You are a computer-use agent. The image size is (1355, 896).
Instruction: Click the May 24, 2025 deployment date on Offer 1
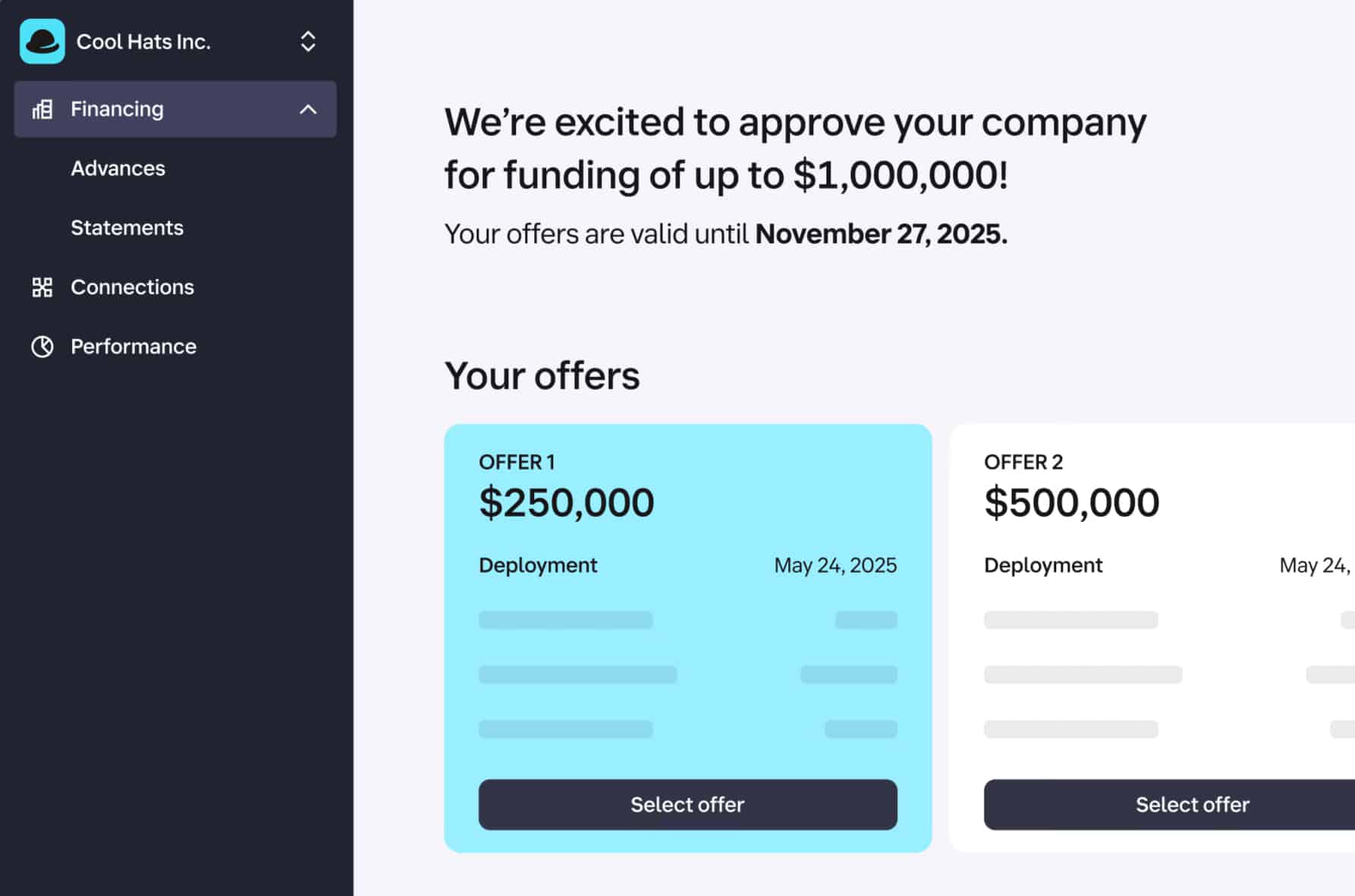pos(835,564)
